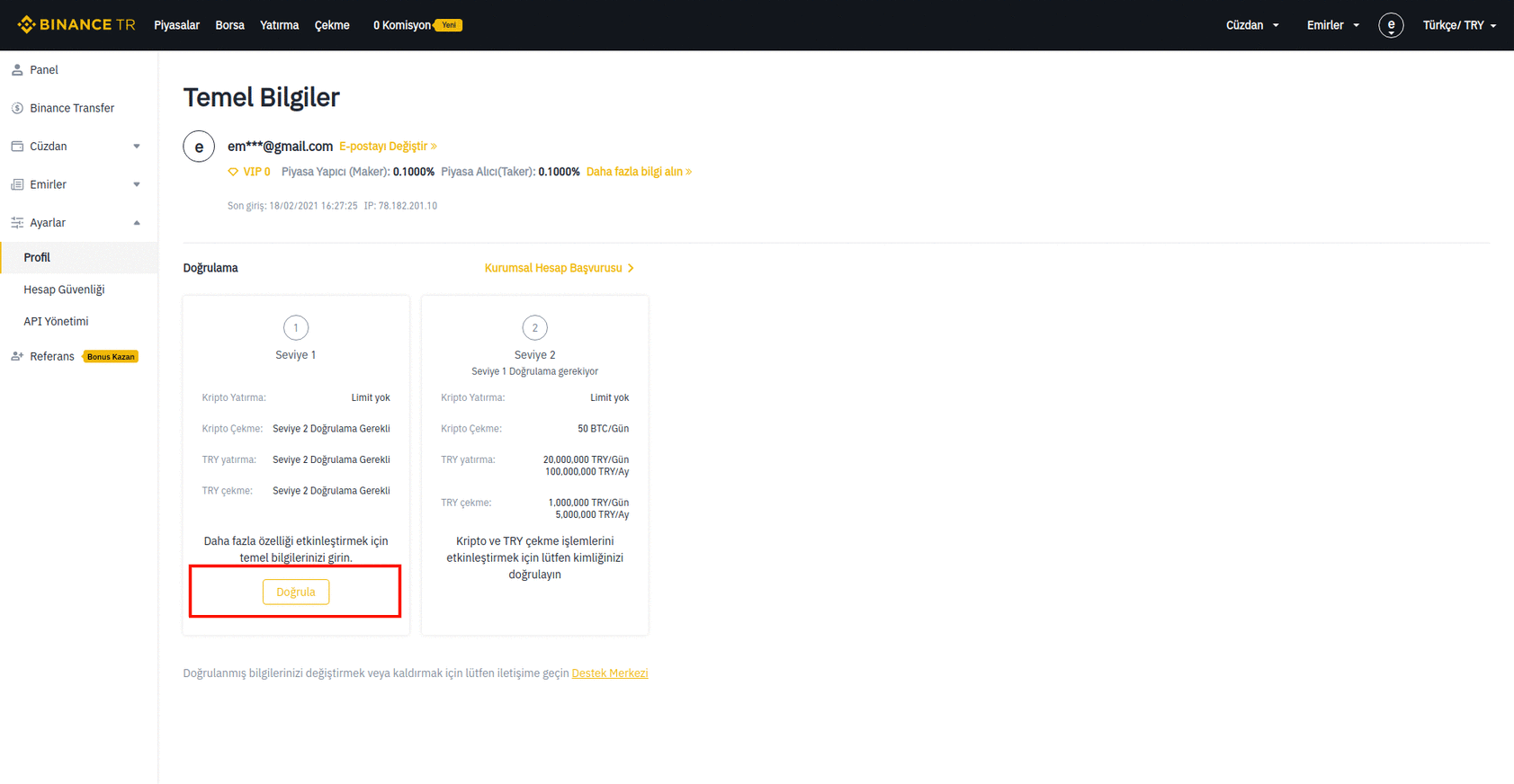Open the Destek Merkezi link

click(610, 673)
